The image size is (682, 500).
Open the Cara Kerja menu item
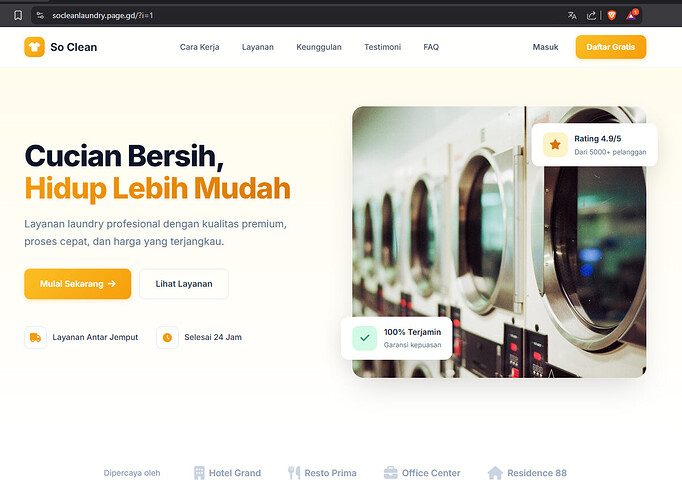(x=200, y=47)
